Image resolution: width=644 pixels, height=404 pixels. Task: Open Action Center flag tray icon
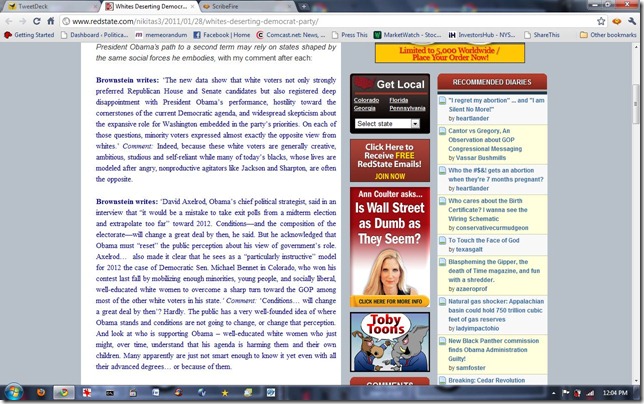pyautogui.click(x=566, y=393)
